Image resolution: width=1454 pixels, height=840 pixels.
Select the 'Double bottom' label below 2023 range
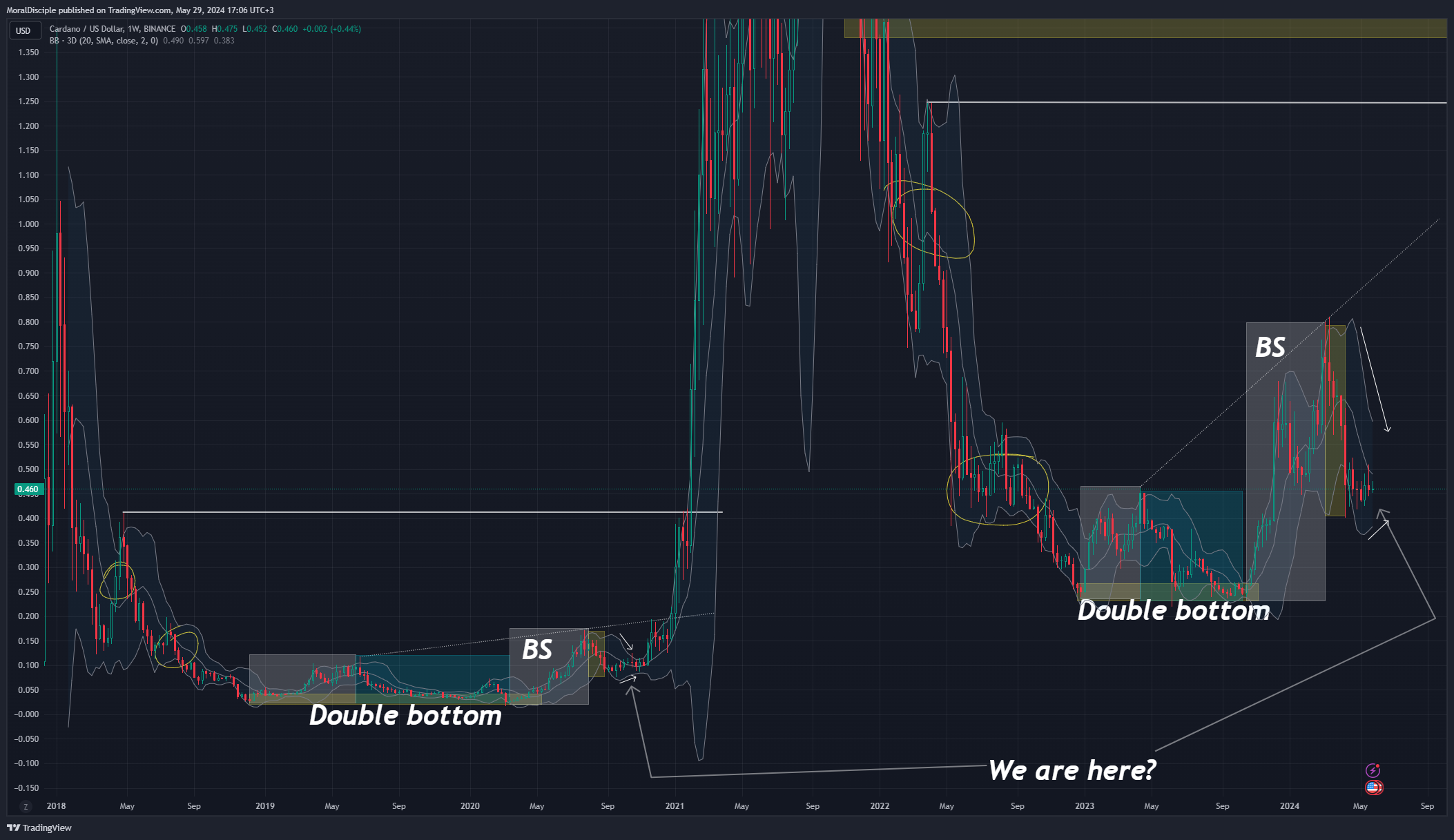click(x=1174, y=610)
